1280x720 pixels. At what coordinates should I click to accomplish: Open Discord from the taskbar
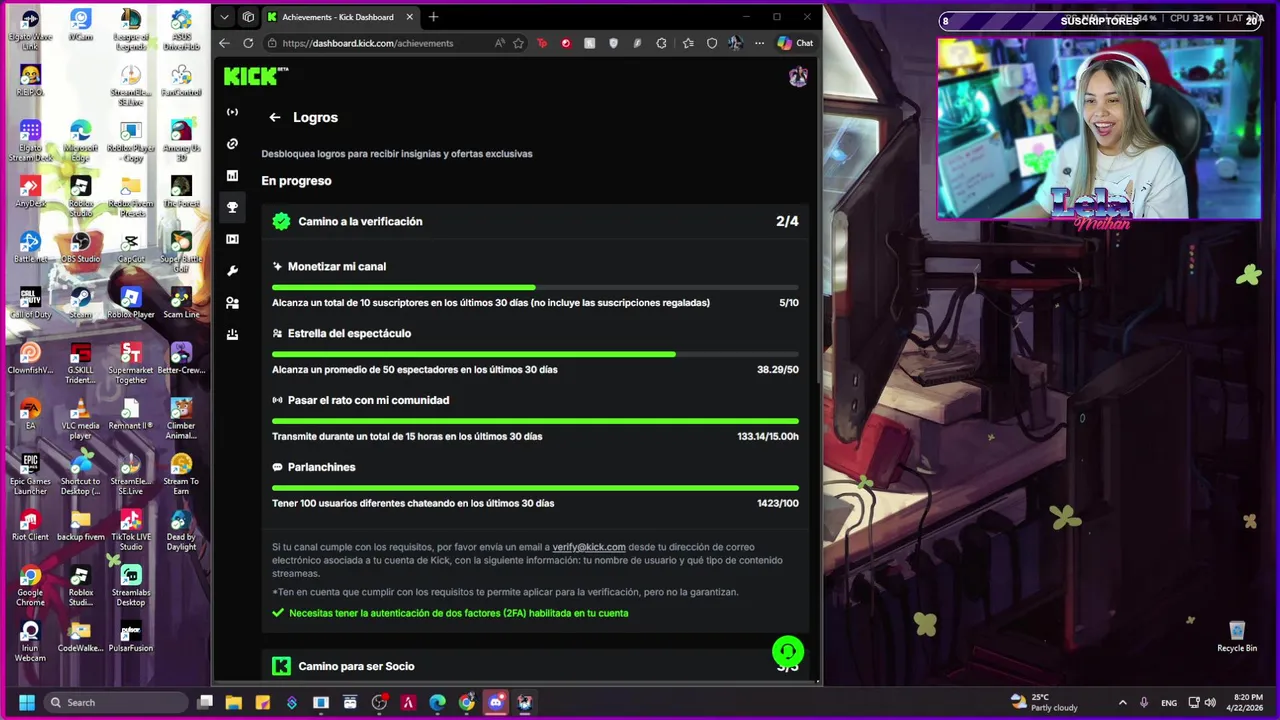click(495, 702)
